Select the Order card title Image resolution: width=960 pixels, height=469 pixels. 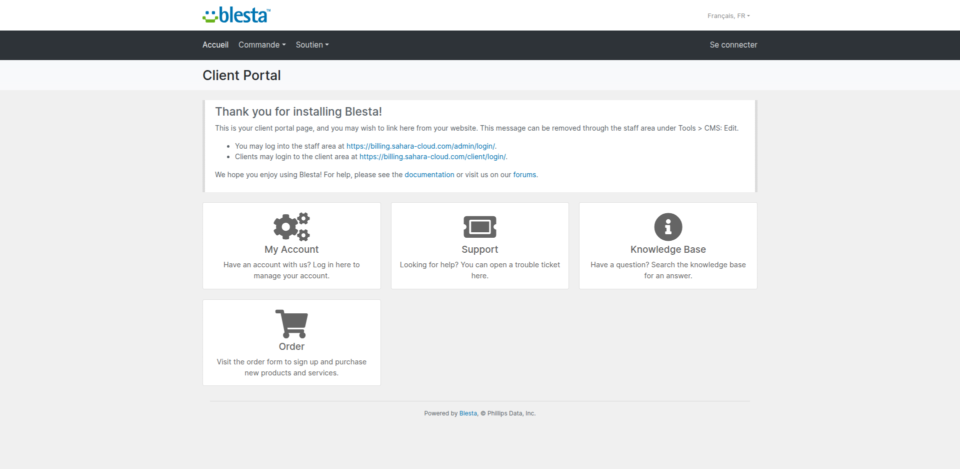pos(291,347)
